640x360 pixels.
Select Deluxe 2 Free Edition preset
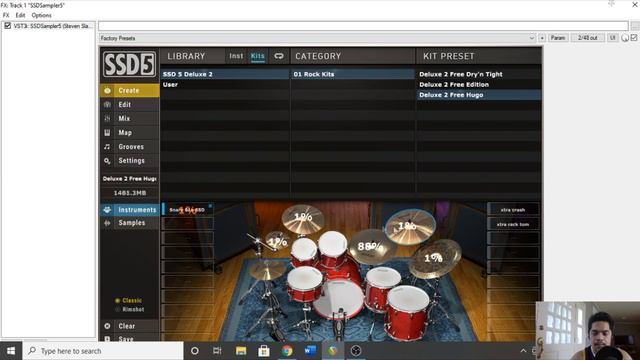pos(479,84)
